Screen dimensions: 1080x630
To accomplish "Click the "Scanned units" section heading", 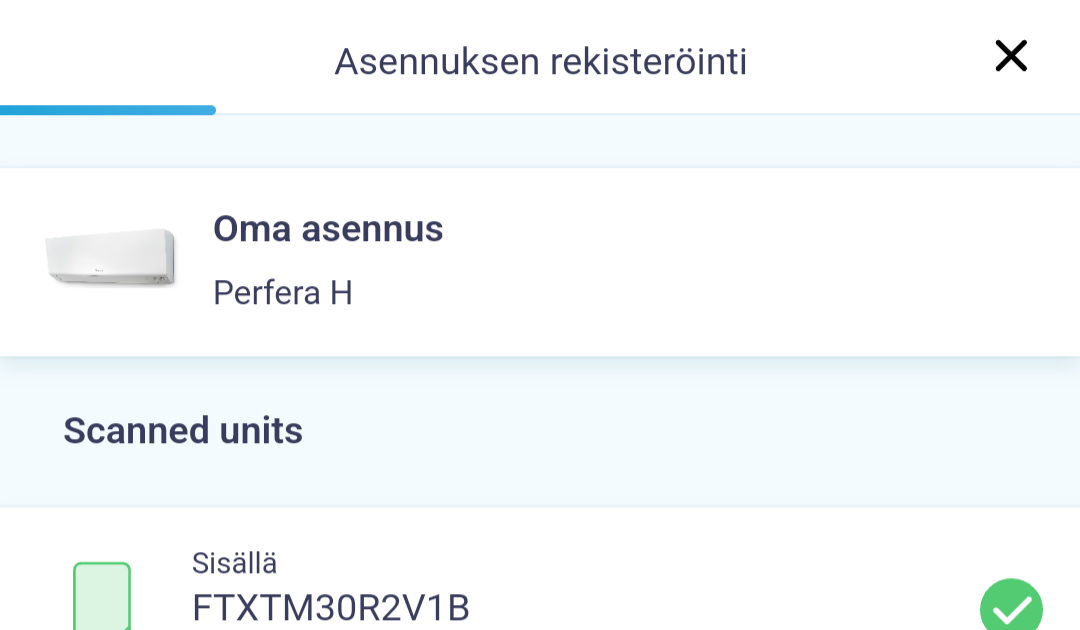I will click(x=183, y=430).
